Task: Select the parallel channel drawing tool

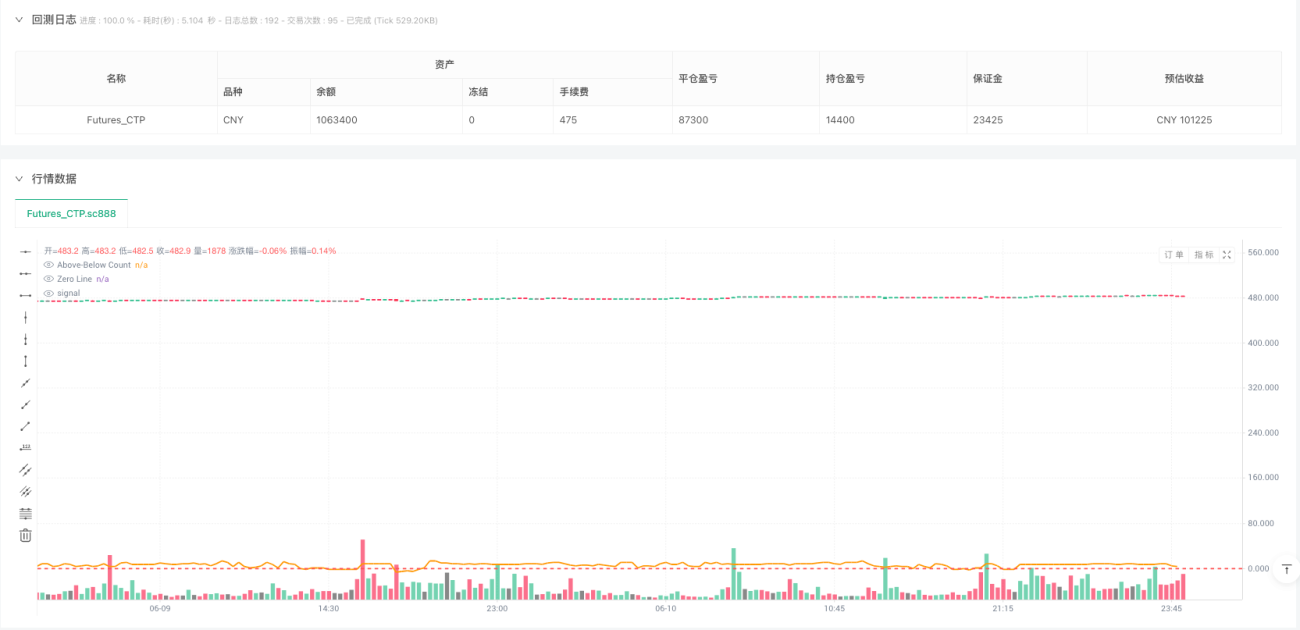Action: coord(25,468)
